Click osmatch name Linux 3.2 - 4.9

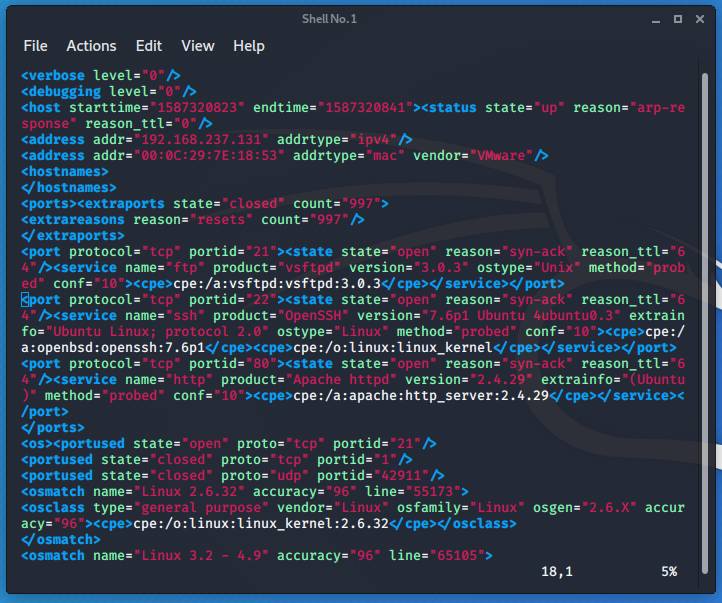tap(201, 556)
